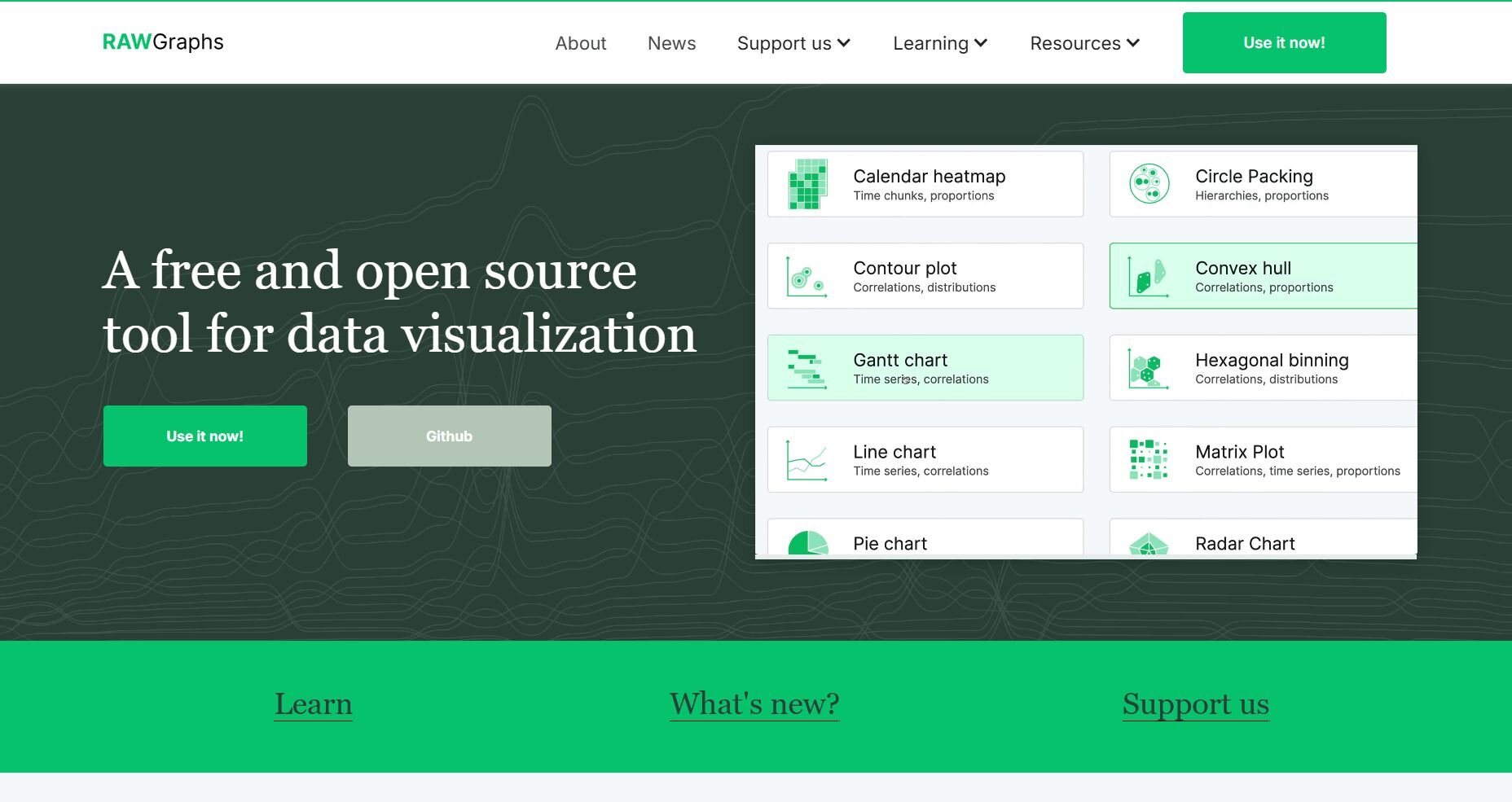Click the Pie chart icon
1512x802 pixels.
point(807,543)
